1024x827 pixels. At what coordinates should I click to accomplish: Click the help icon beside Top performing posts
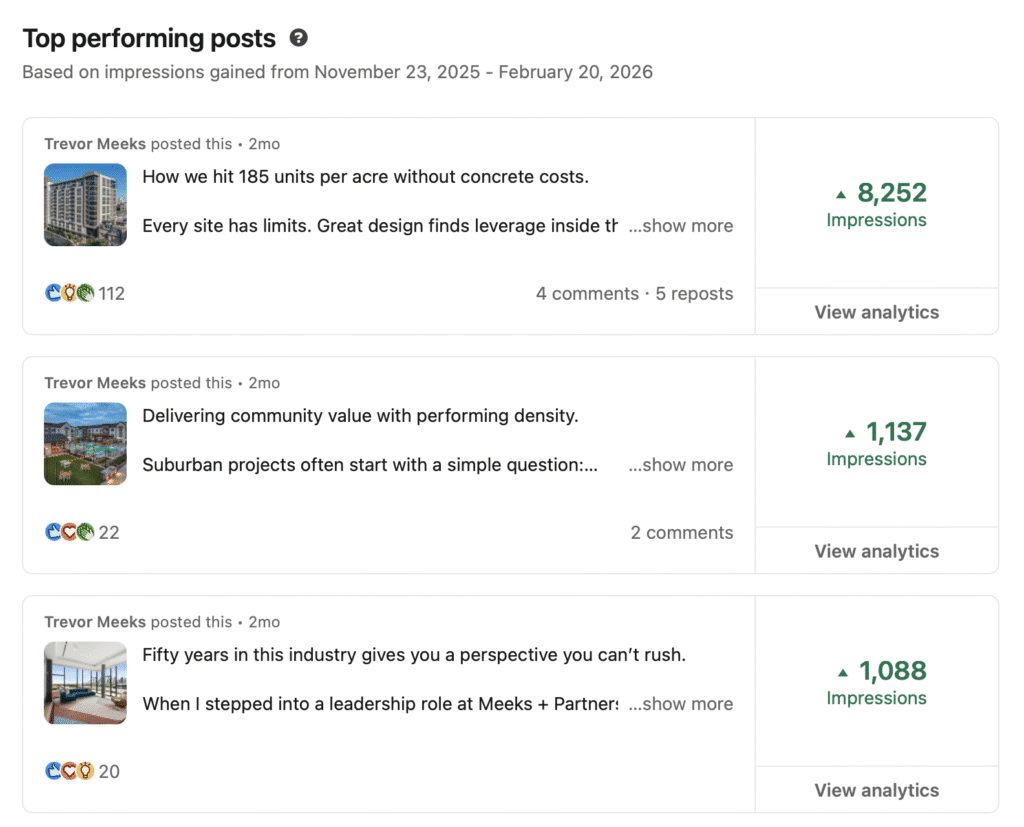coord(298,39)
